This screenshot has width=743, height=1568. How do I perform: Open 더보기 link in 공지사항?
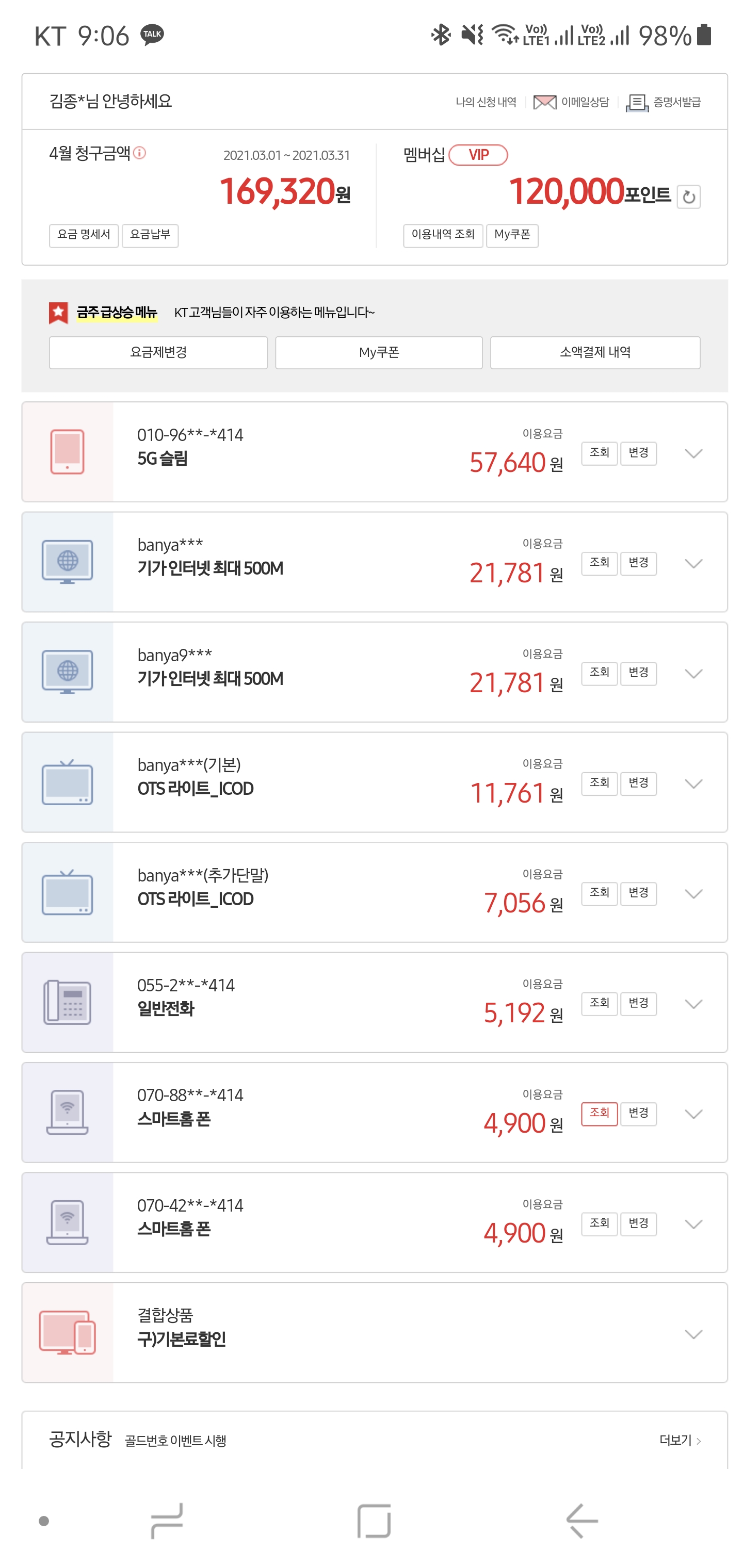coord(679,1440)
